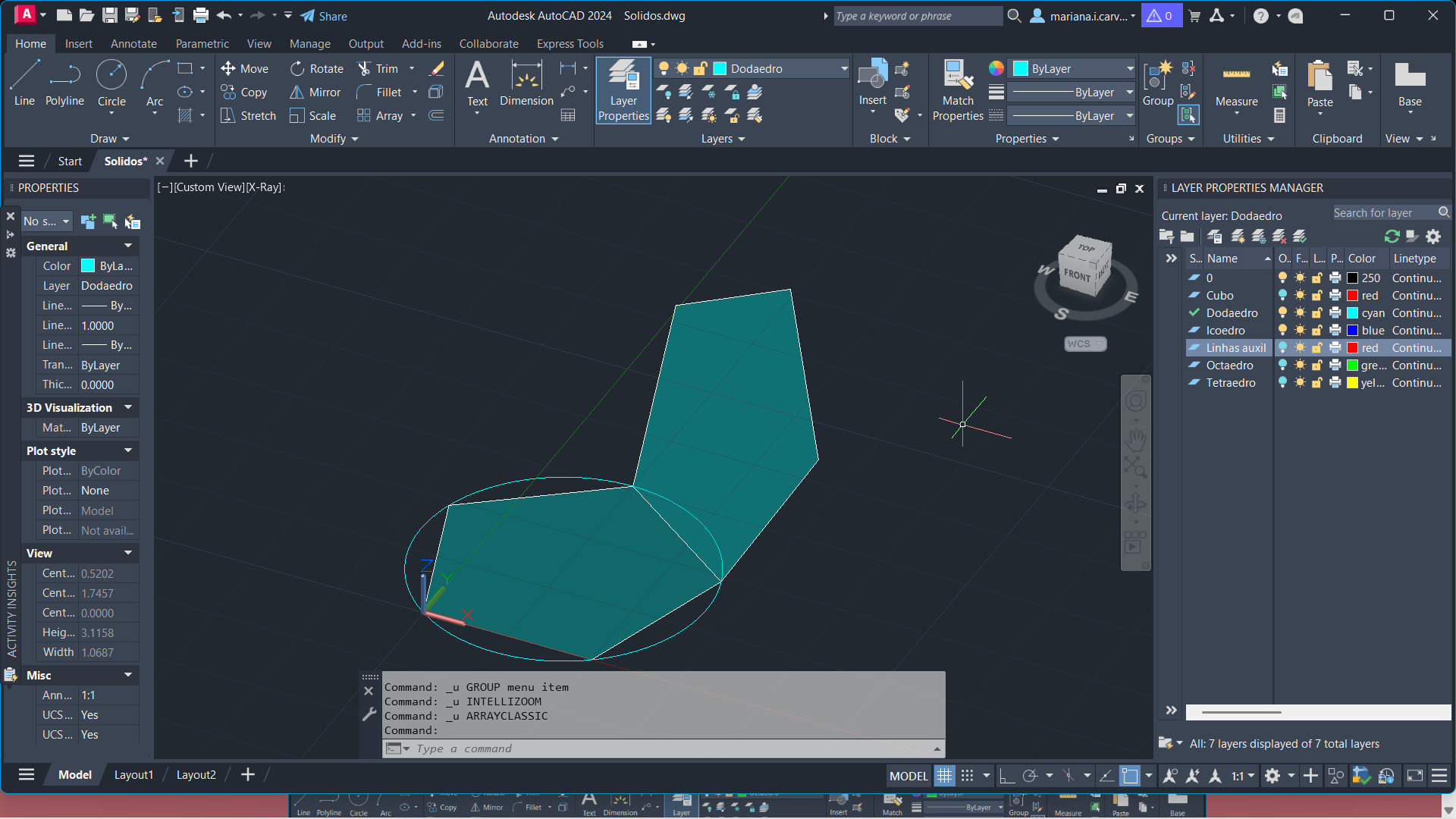This screenshot has height=819, width=1456.
Task: Select the Tetraedro layer name
Action: pyautogui.click(x=1230, y=383)
